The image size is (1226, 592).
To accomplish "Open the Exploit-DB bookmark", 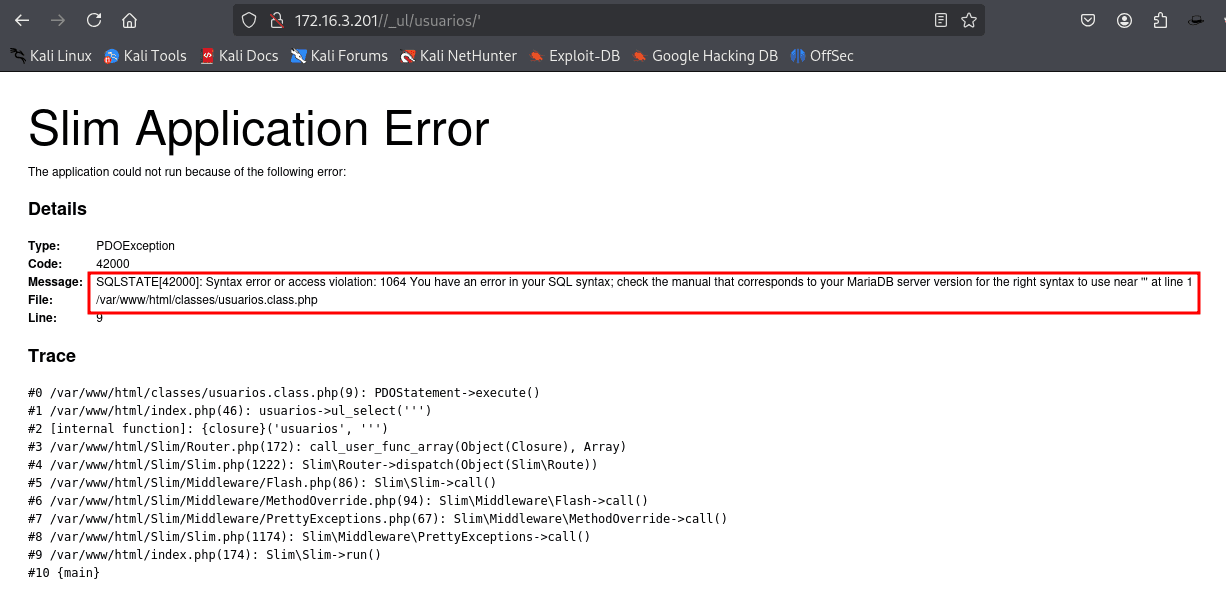I will (575, 56).
